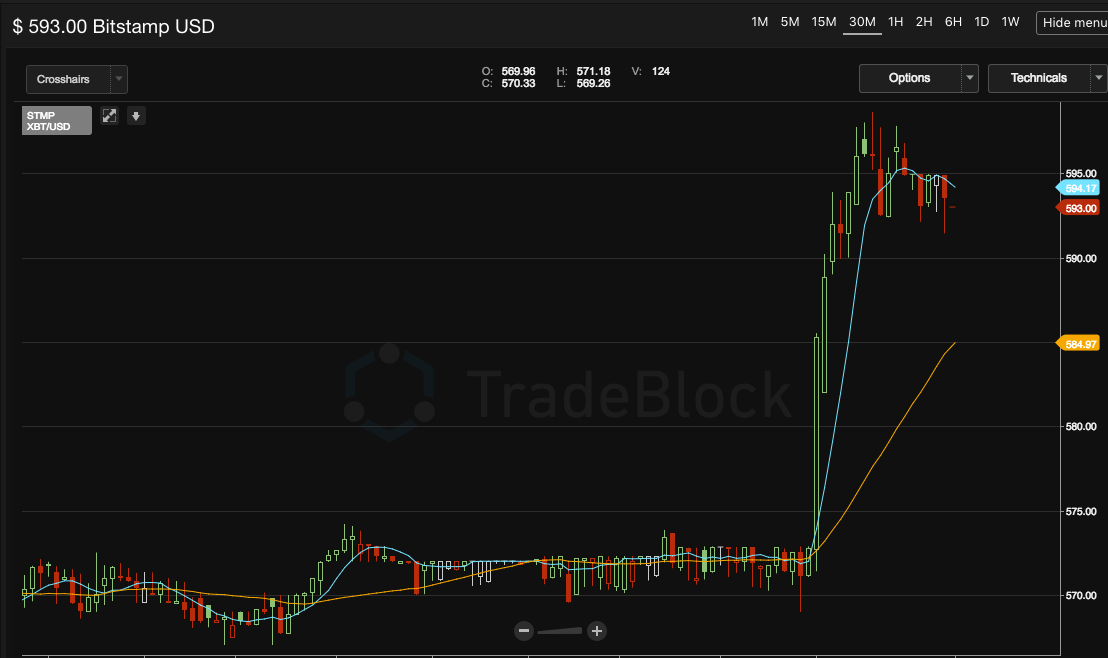This screenshot has width=1108, height=658.
Task: Choose the 1W timeframe
Action: pyautogui.click(x=1010, y=22)
